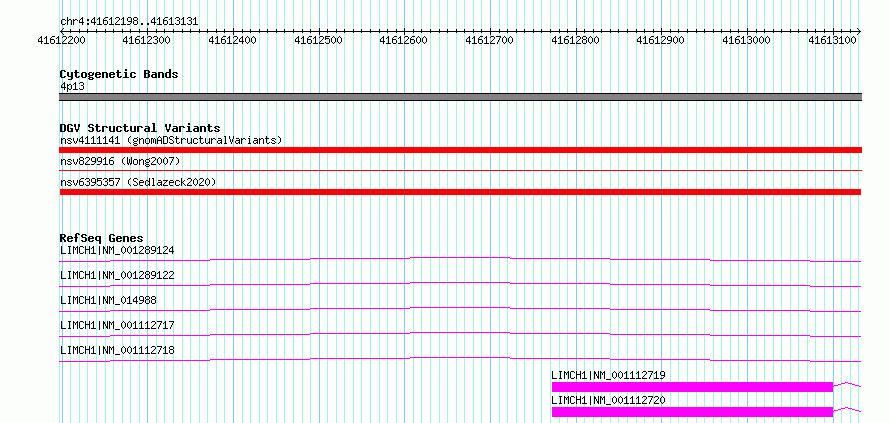
Task: Open LIMCH1|NM_001112720 transcript label
Action: click(608, 400)
